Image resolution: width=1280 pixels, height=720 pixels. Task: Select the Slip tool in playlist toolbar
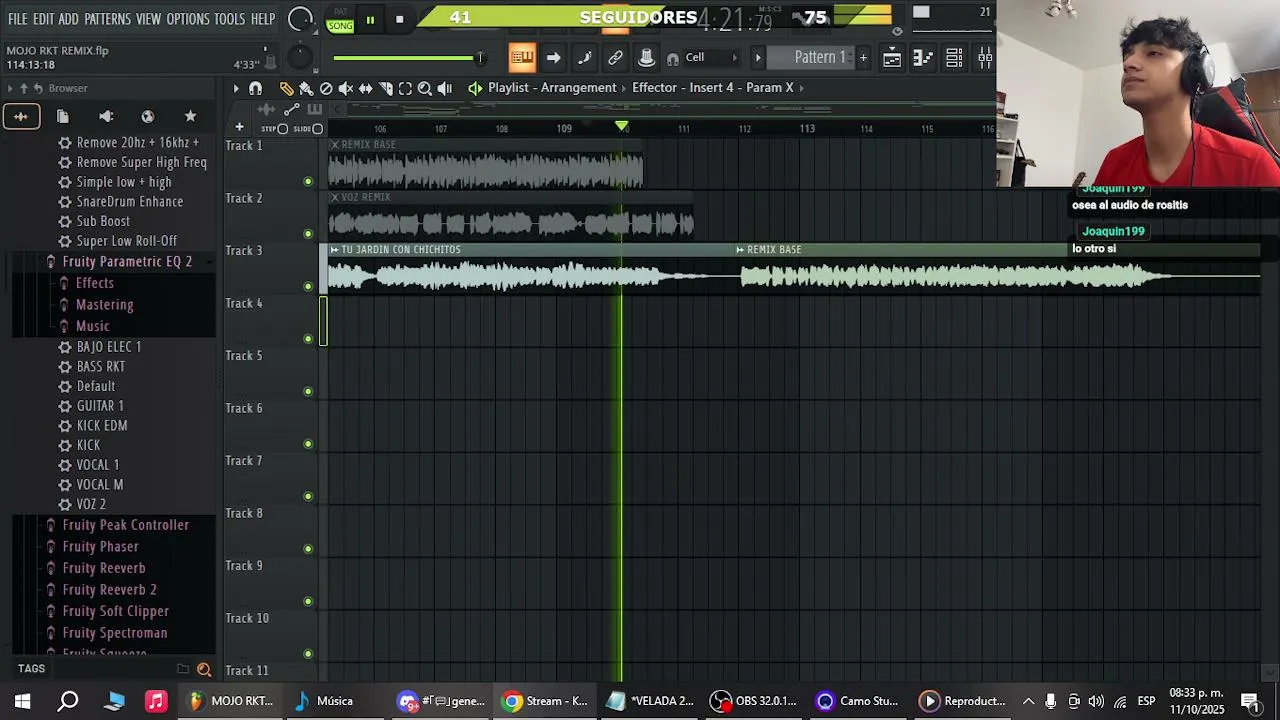366,88
